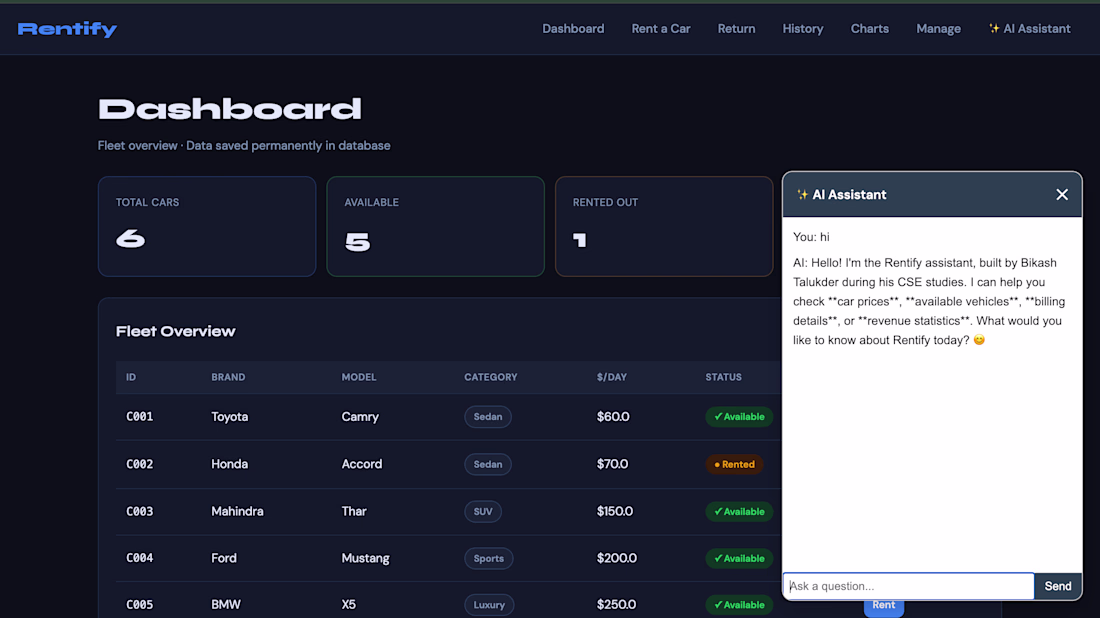This screenshot has height=618, width=1100.
Task: Click the $200.0 price cell
Action: pyautogui.click(x=617, y=558)
